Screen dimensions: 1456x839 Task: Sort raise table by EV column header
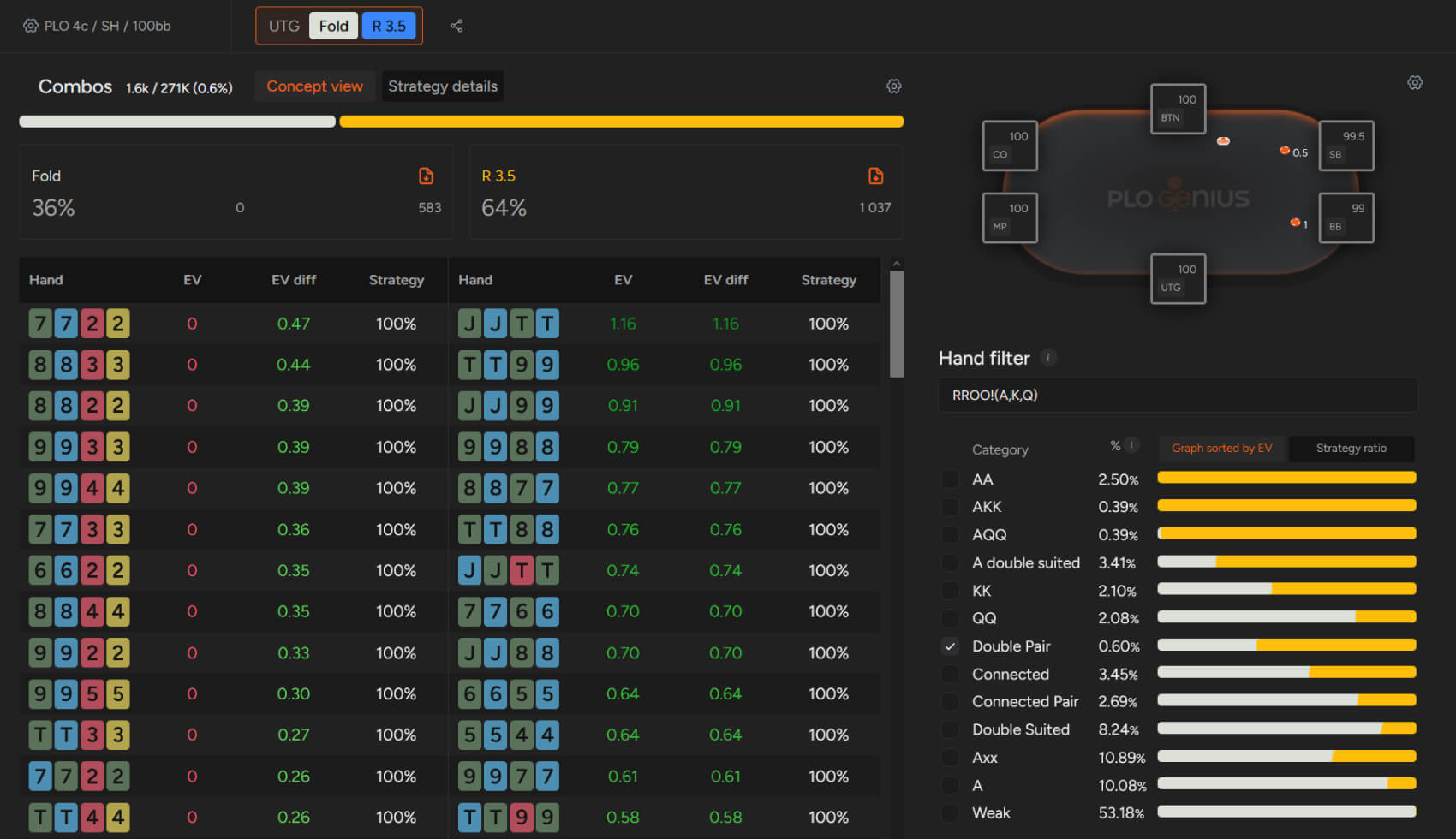(623, 280)
